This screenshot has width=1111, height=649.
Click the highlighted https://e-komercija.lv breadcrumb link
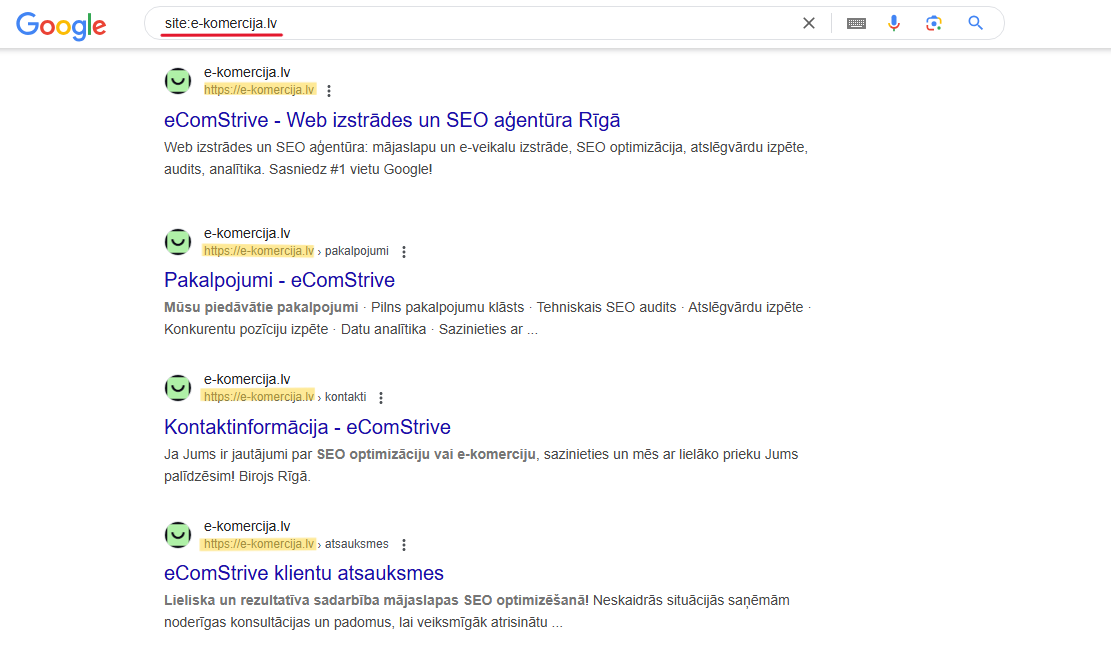point(259,89)
